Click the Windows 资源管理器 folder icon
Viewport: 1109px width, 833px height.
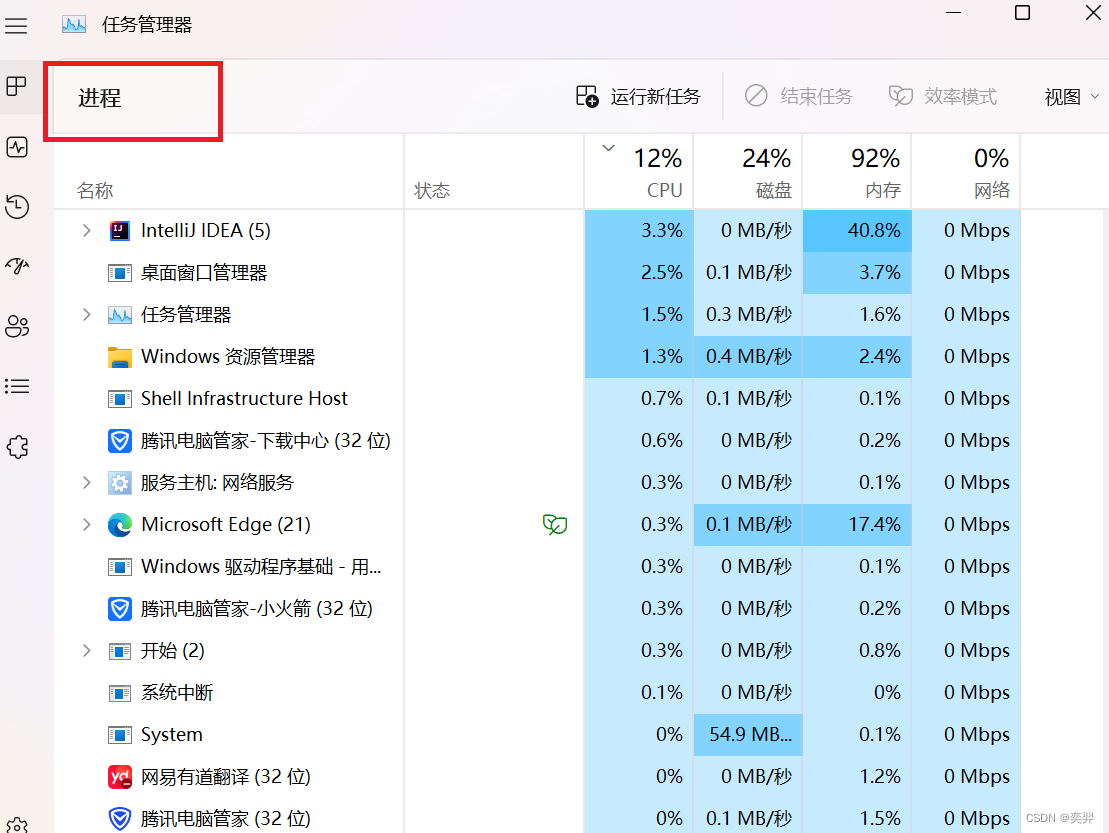pos(120,357)
